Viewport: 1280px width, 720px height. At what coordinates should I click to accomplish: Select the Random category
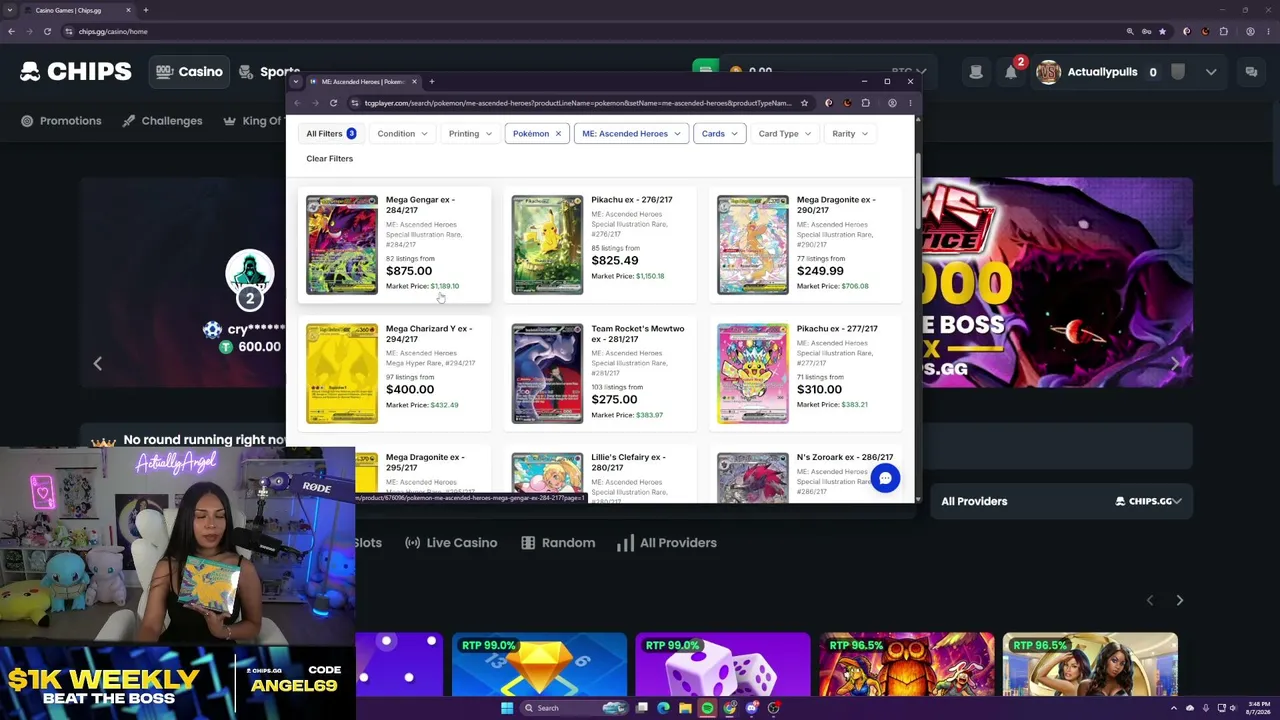coord(558,543)
